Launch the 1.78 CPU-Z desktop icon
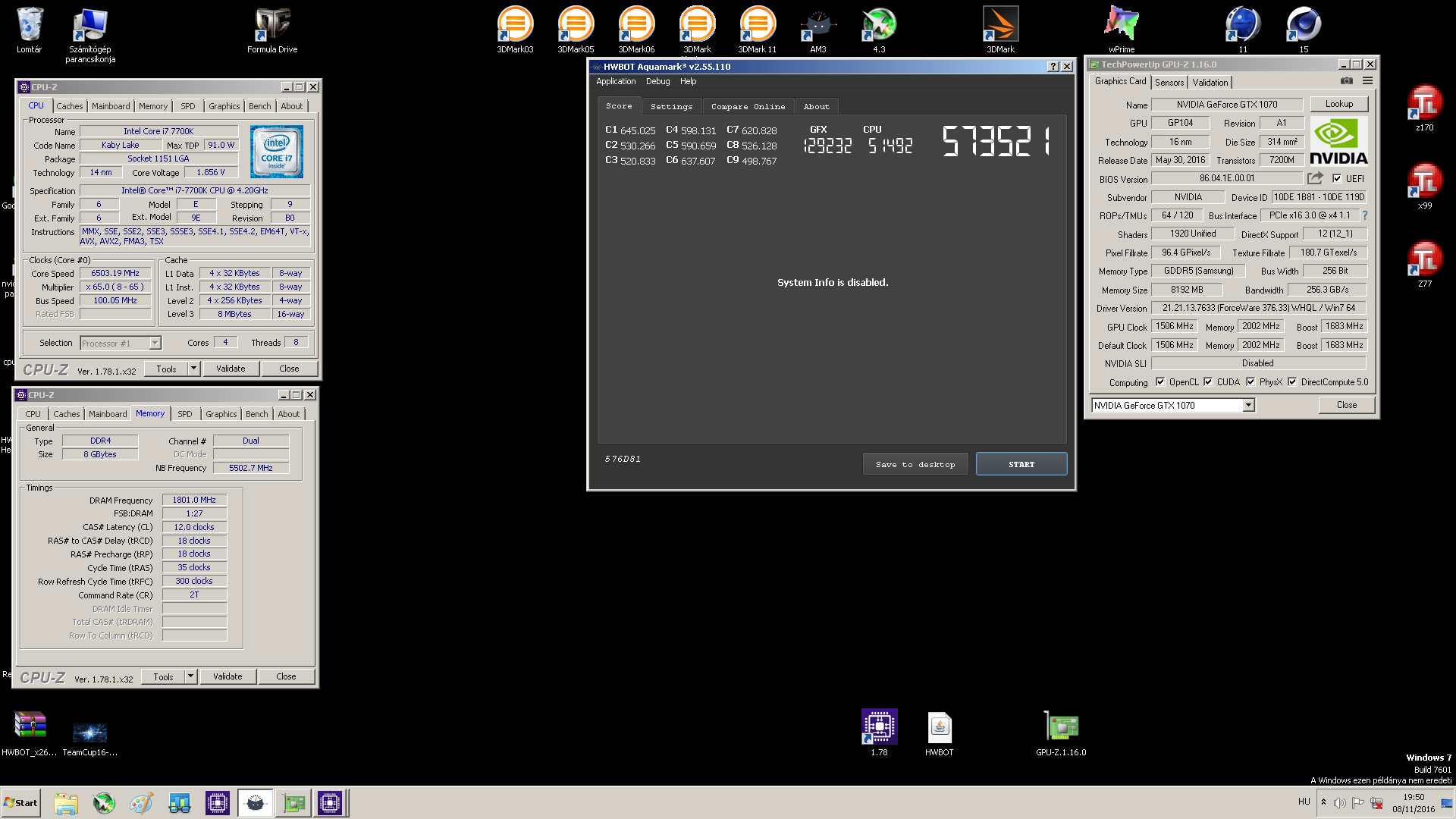Screen dimensions: 1456x819 click(x=879, y=733)
